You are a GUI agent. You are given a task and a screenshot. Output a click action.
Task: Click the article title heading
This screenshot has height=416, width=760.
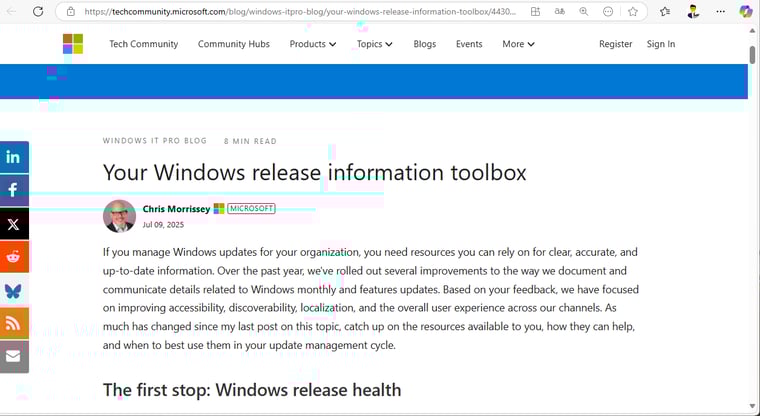(x=315, y=173)
